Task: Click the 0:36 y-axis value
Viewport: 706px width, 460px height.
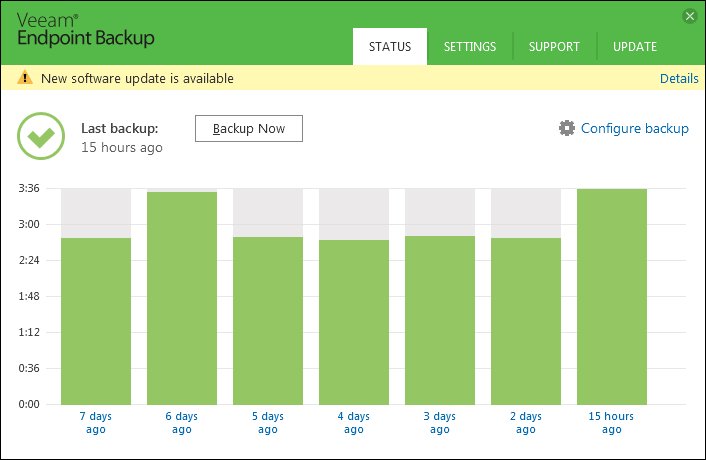Action: [x=29, y=368]
